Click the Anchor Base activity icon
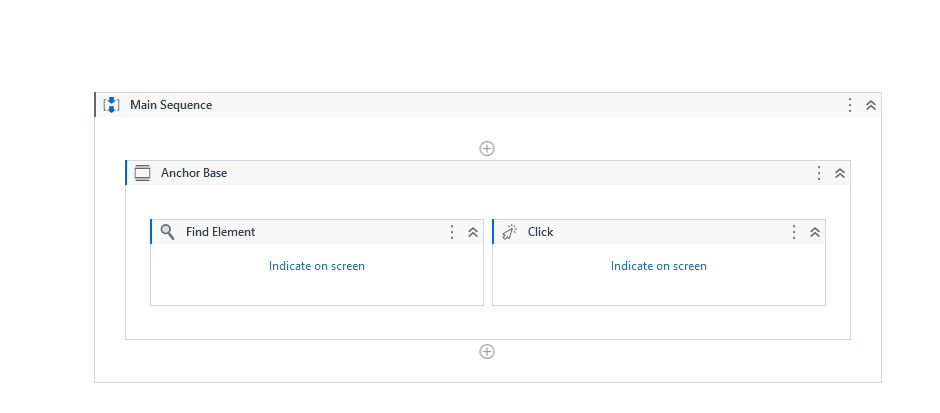The height and width of the screenshot is (413, 940). coord(143,173)
